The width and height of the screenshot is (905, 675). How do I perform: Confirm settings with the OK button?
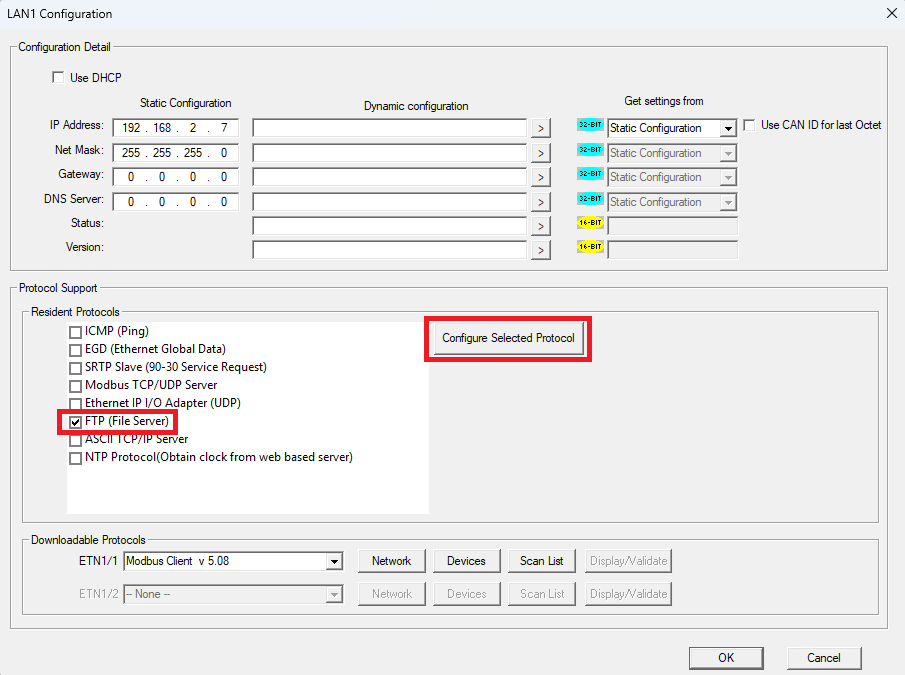tap(726, 657)
